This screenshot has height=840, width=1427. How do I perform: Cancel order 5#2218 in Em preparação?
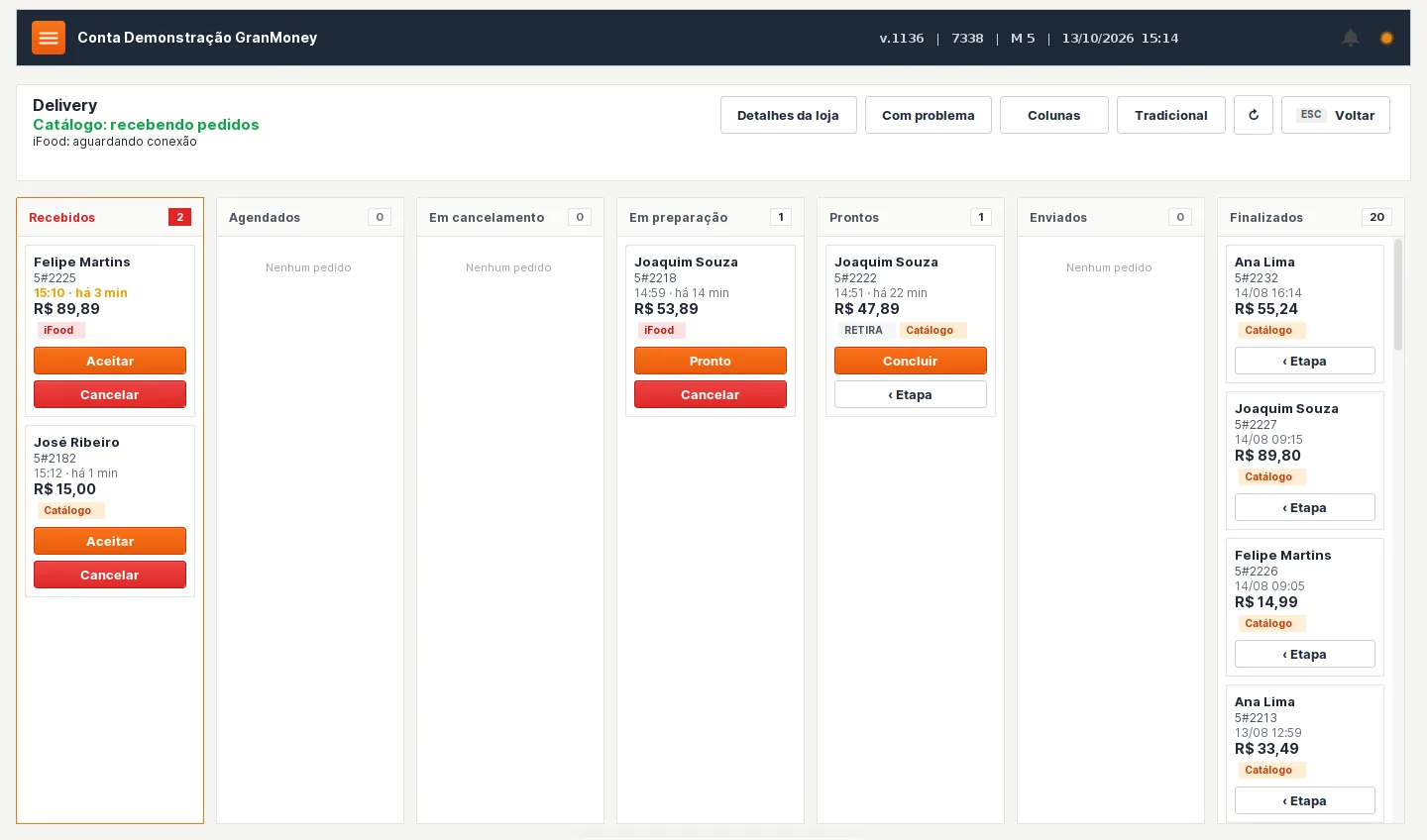[711, 394]
